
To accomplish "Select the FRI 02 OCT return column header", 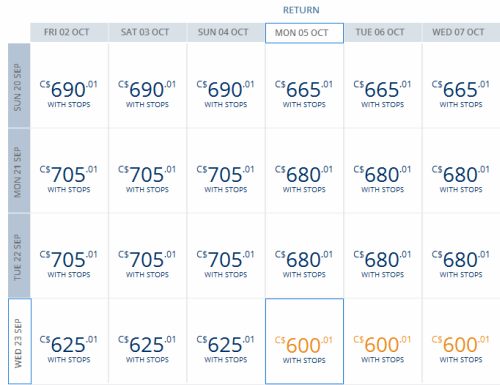I will coord(69,32).
